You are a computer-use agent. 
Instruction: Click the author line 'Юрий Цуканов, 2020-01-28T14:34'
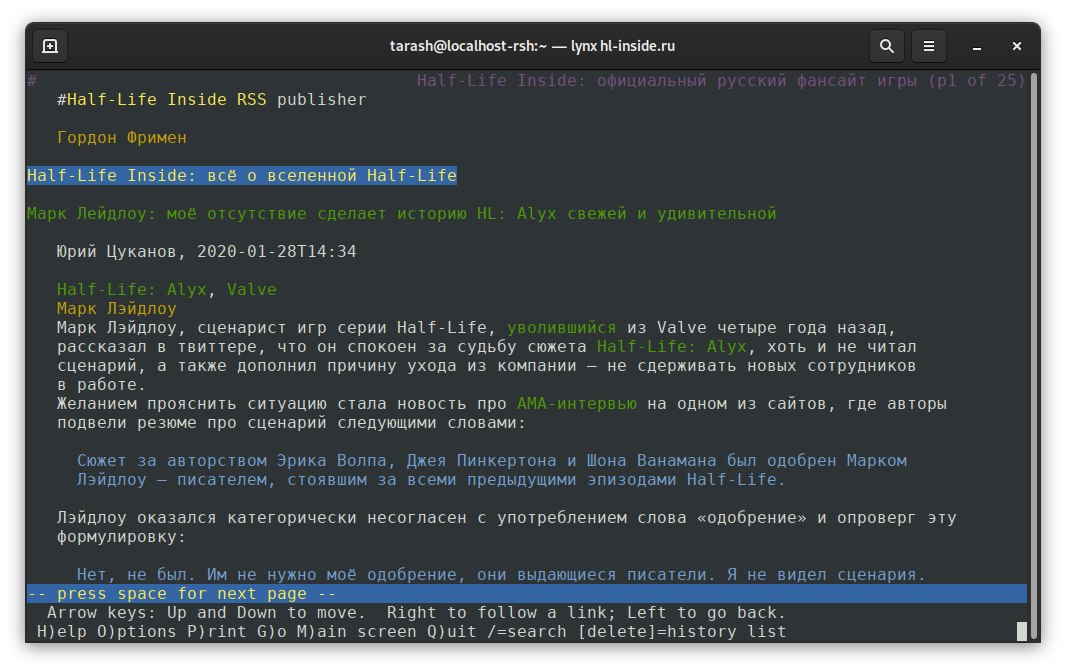206,252
